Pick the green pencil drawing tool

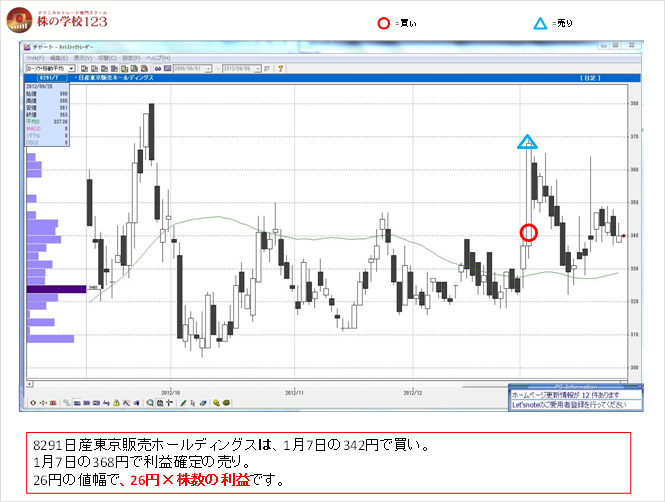(183, 402)
